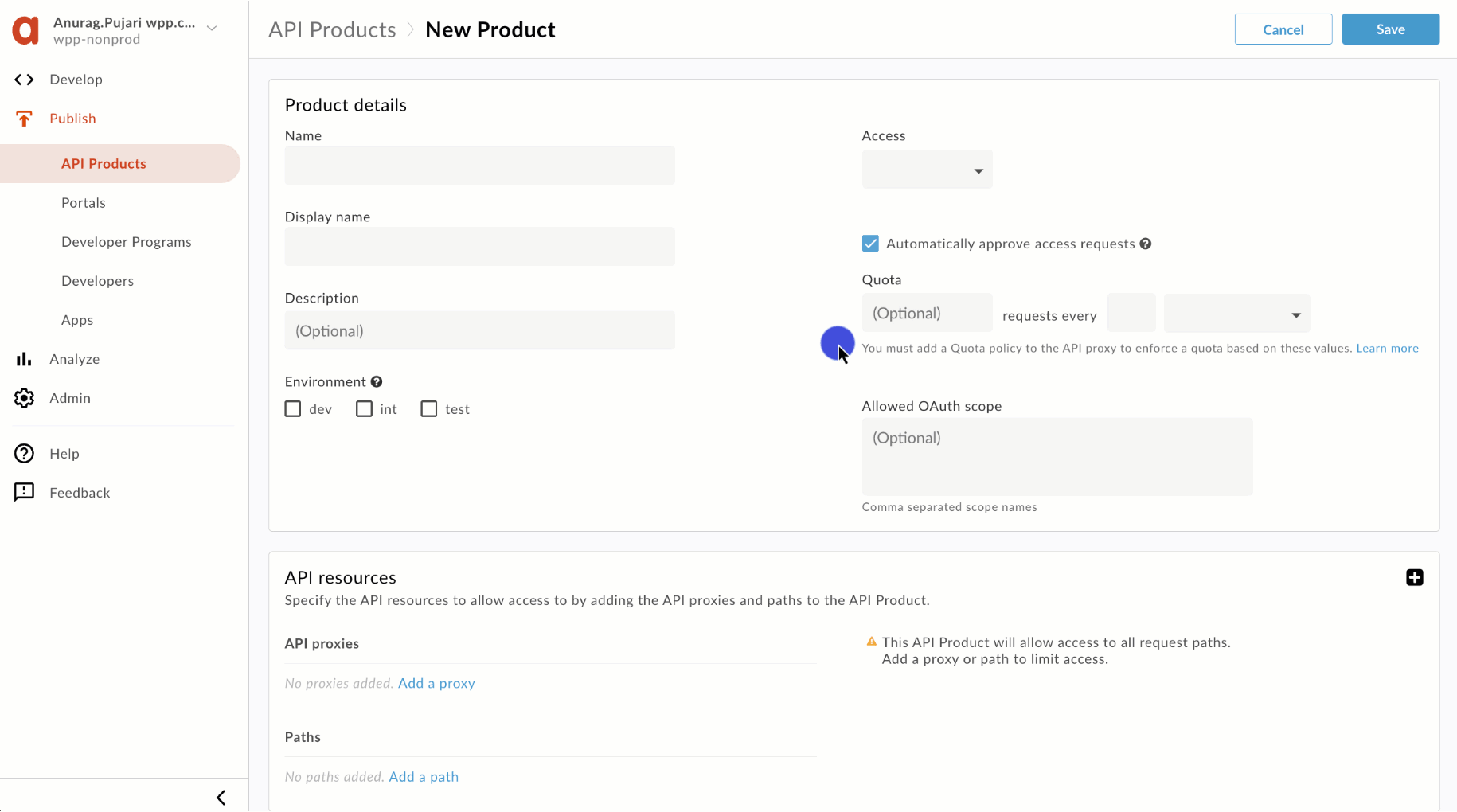Click the Analyze bar chart icon
Viewport: 1457px width, 812px height.
(x=24, y=359)
